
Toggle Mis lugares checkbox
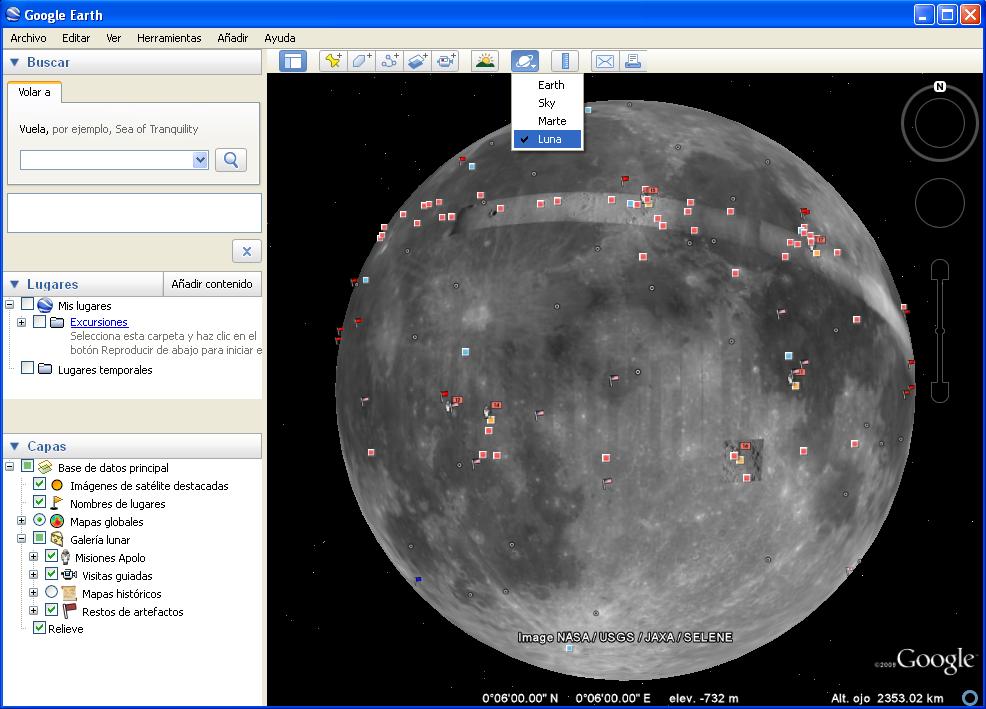[x=27, y=304]
